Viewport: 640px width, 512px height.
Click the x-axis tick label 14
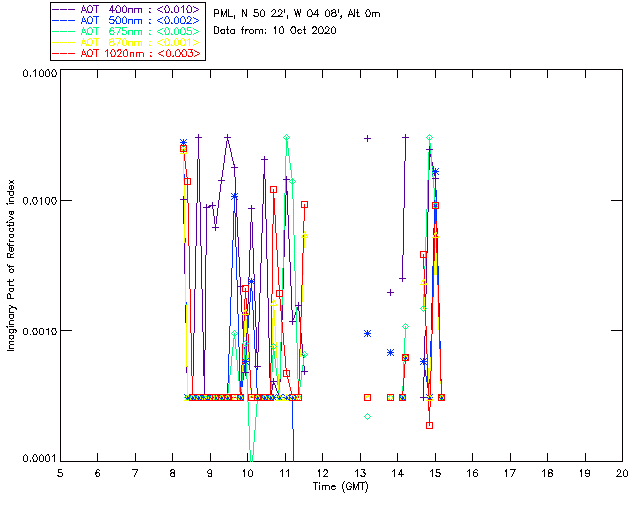[x=398, y=473]
